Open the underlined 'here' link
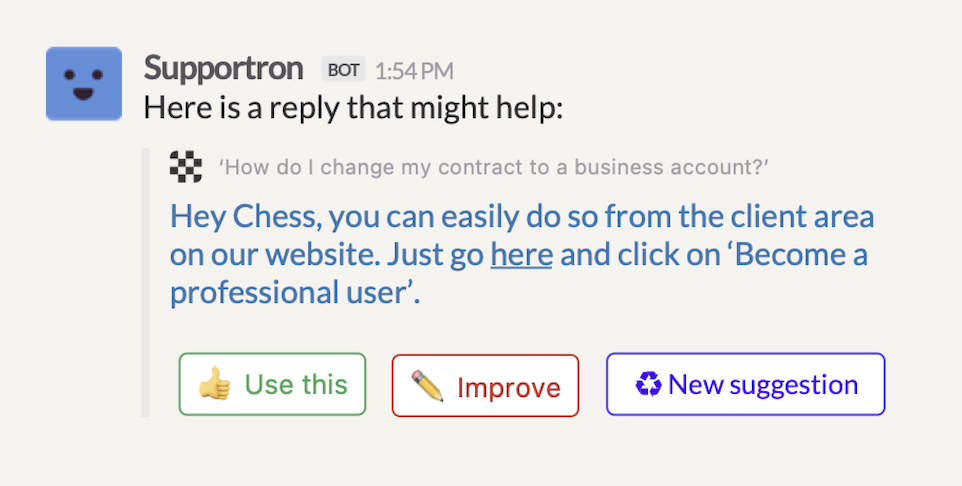This screenshot has width=962, height=486. [x=521, y=254]
